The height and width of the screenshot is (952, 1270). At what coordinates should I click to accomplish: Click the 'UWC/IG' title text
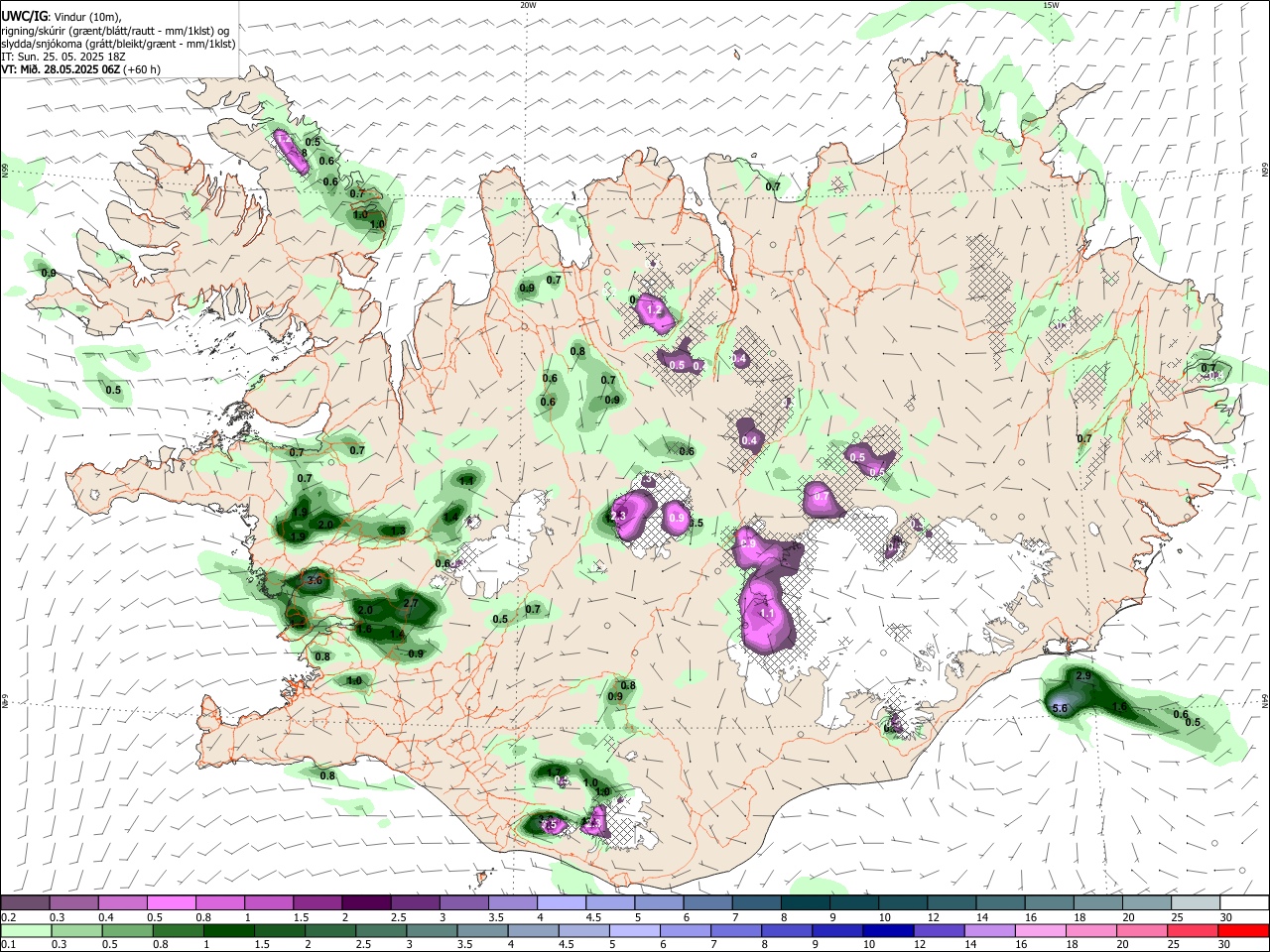tap(24, 15)
